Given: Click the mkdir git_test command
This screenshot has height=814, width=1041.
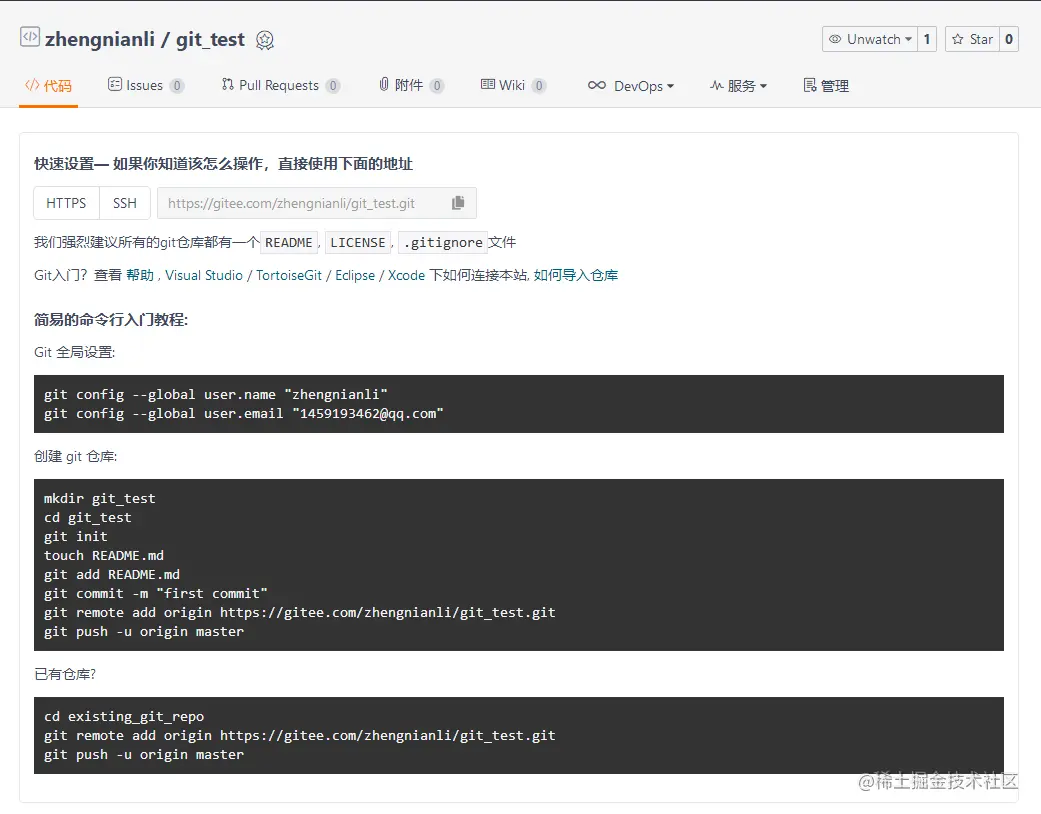Looking at the screenshot, I should (100, 499).
